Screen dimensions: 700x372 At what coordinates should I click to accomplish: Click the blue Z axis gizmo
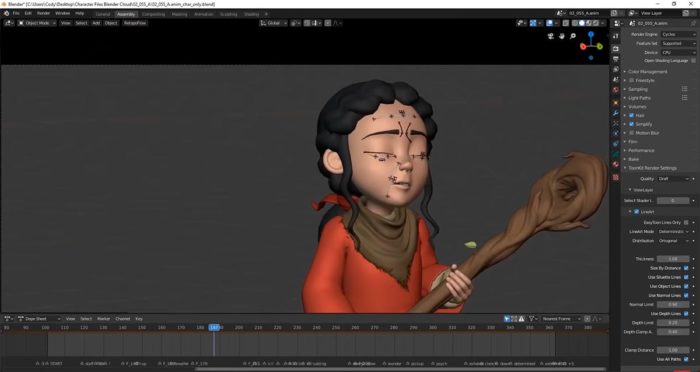(x=591, y=34)
